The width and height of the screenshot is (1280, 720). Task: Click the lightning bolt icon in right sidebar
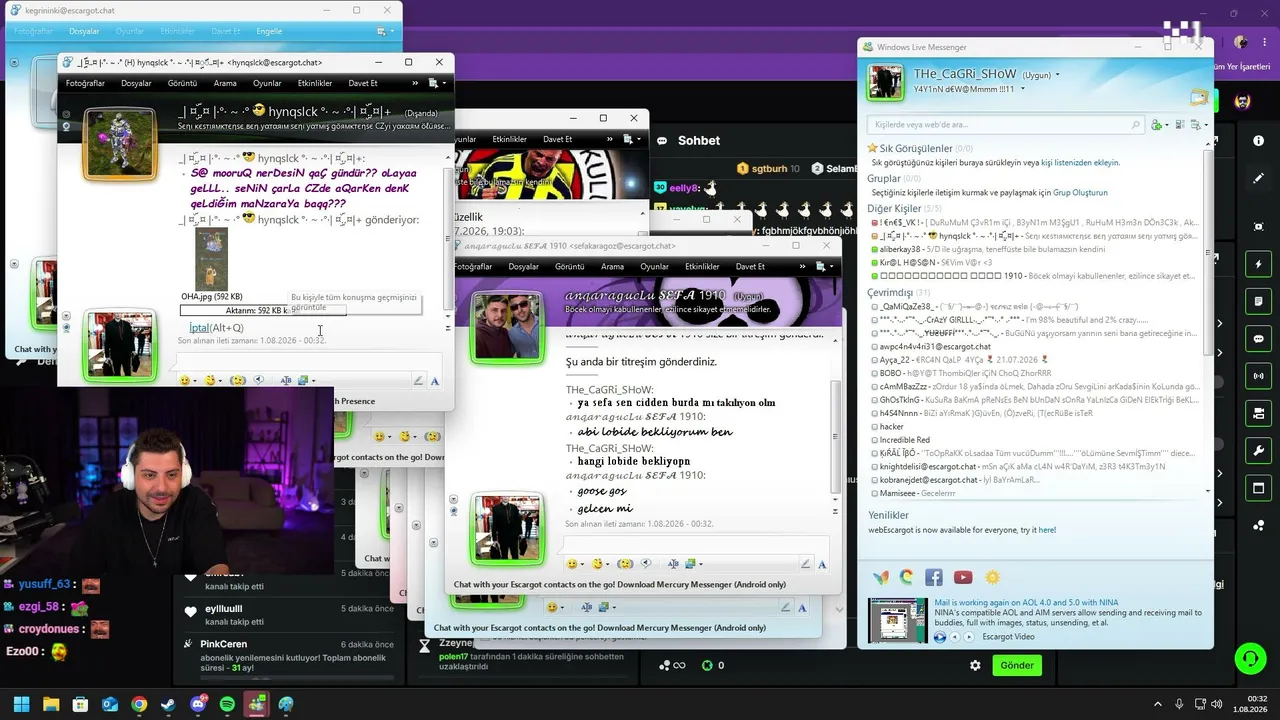coord(1258,264)
